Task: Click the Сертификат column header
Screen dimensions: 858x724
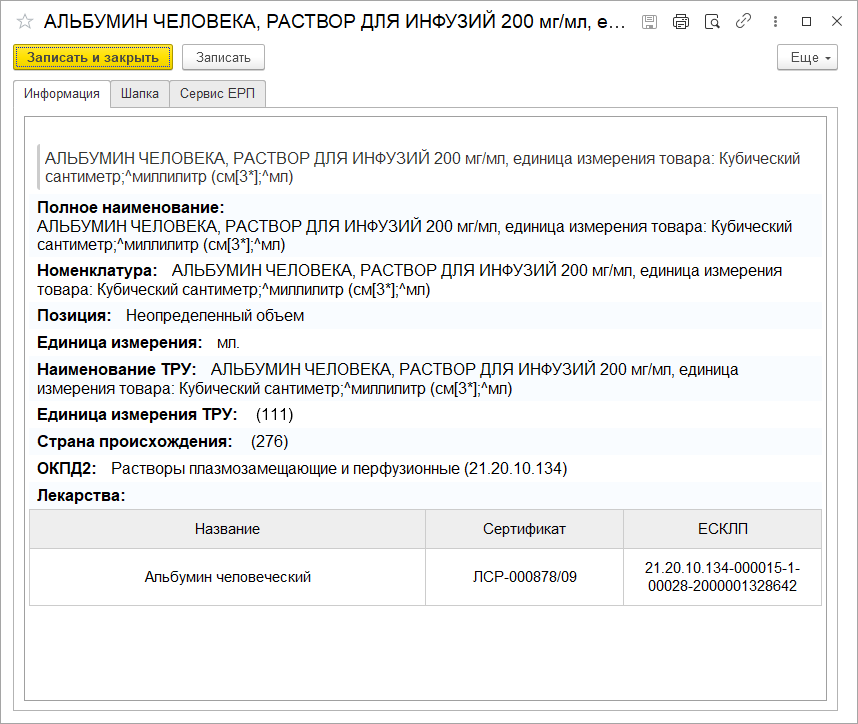Action: pyautogui.click(x=524, y=529)
